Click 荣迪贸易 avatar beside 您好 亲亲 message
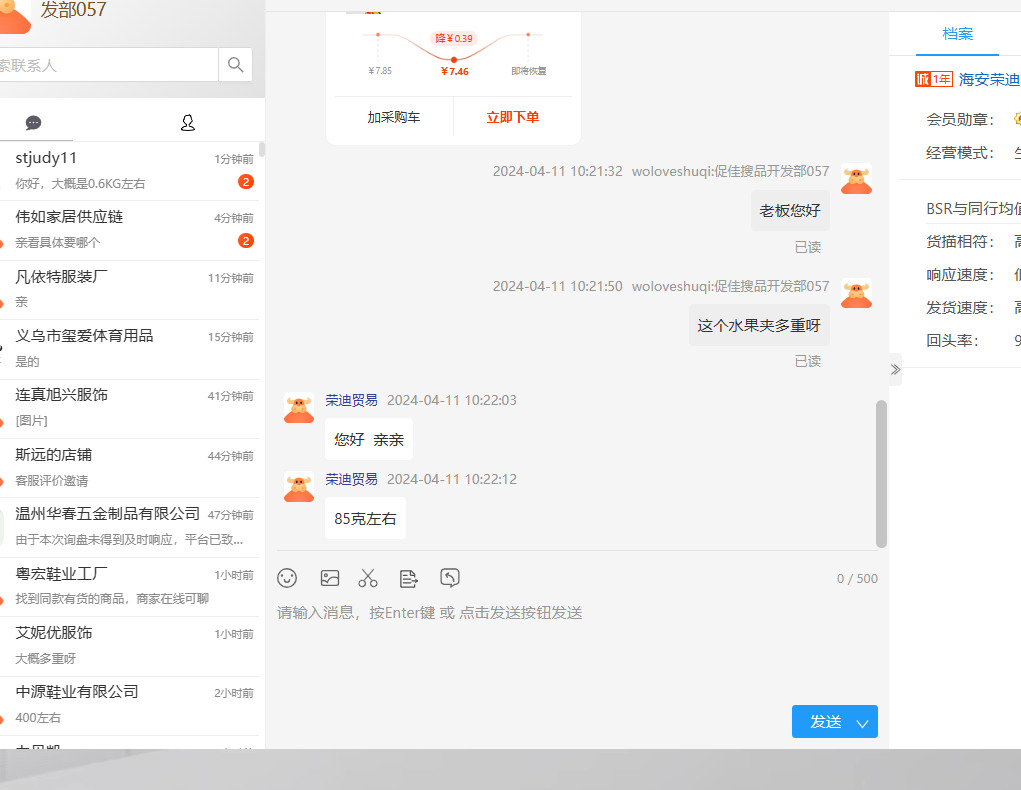This screenshot has width=1021, height=790. [299, 408]
